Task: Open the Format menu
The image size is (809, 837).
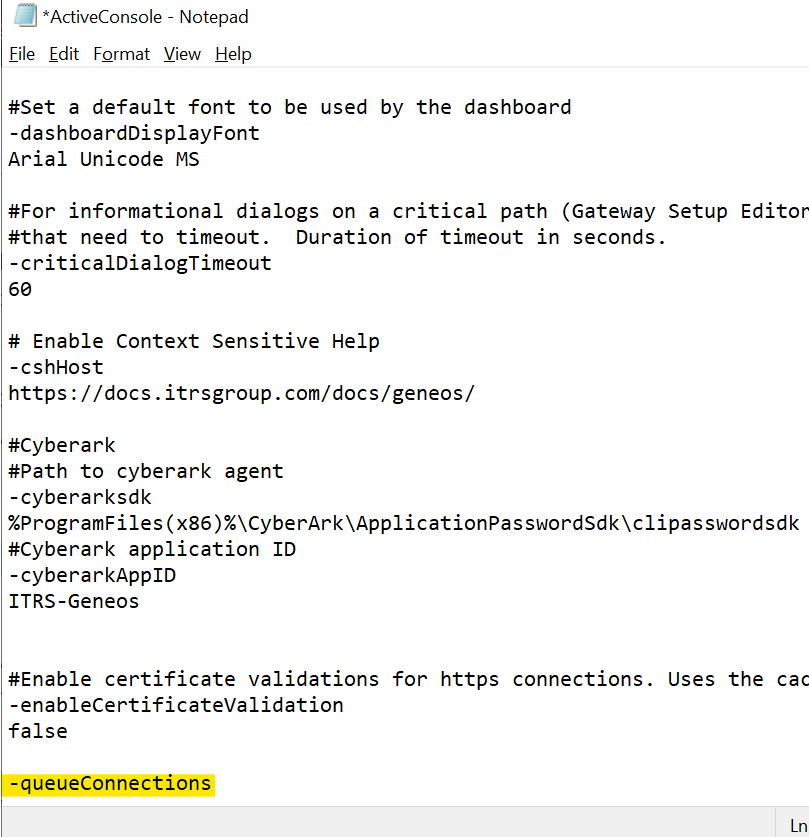Action: [121, 54]
